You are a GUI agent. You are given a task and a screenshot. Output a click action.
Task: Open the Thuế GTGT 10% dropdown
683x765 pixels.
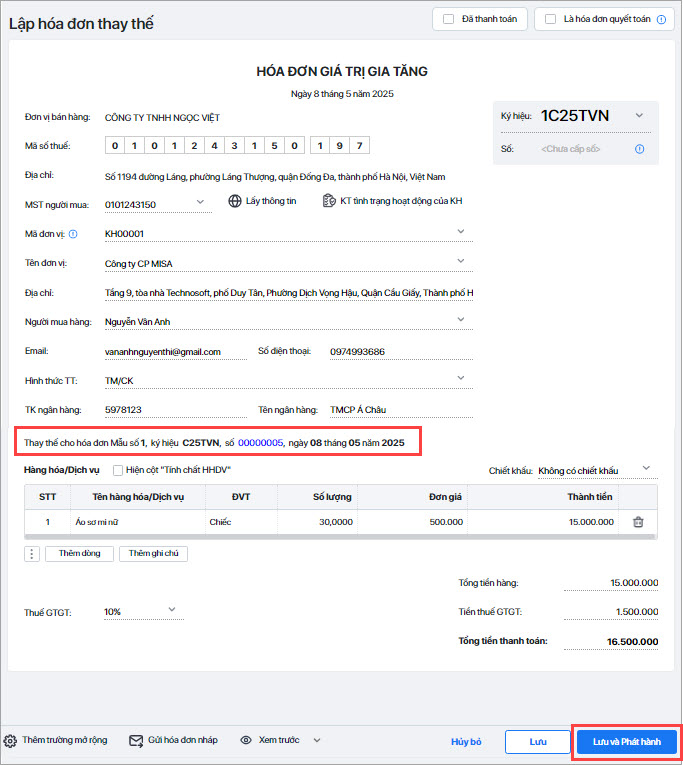pyautogui.click(x=171, y=610)
